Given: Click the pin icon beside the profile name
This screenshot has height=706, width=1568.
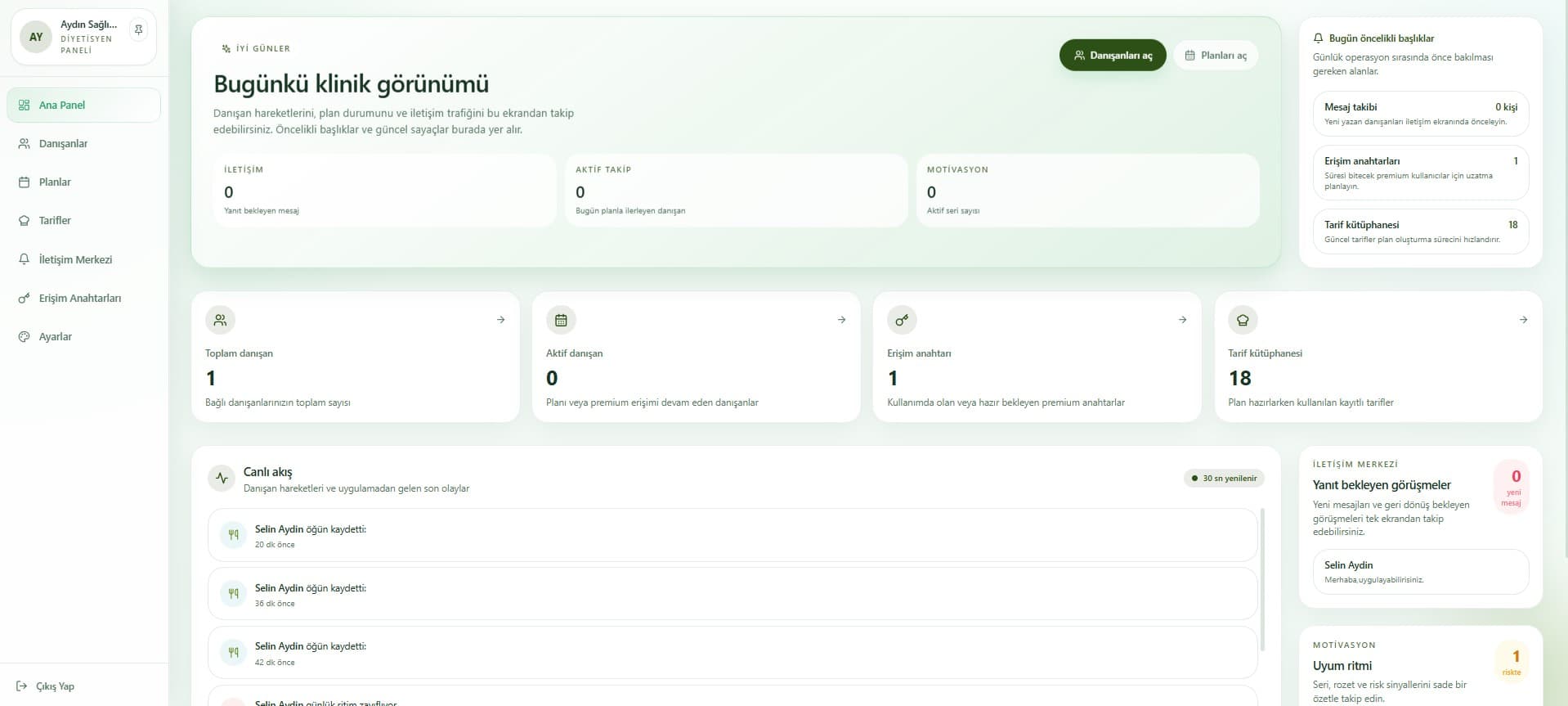Looking at the screenshot, I should tap(139, 30).
